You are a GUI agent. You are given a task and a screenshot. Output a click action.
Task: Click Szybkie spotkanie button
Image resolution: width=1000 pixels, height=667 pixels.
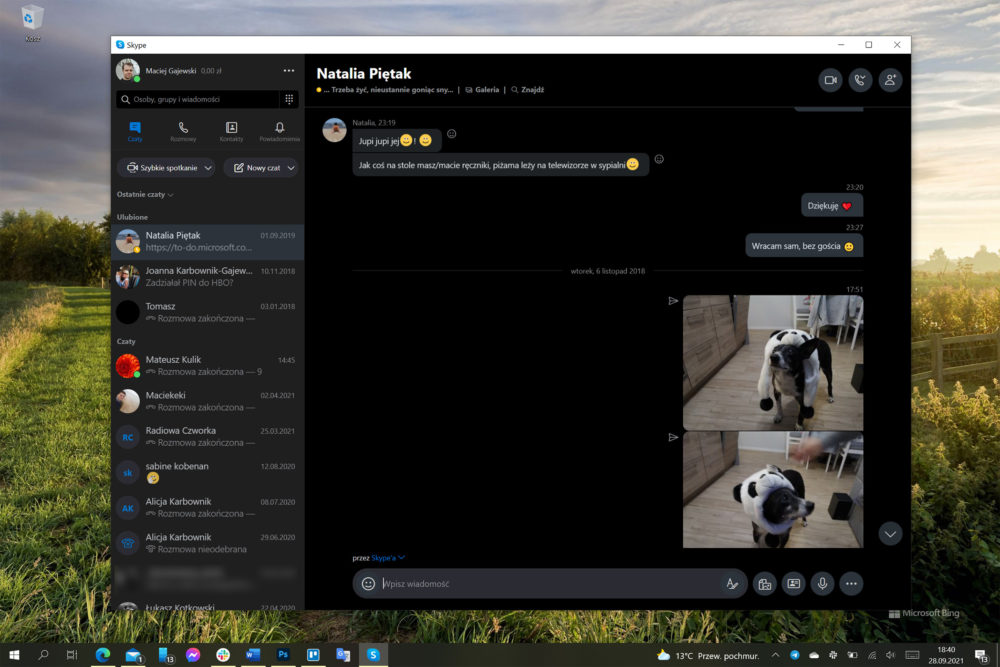point(163,168)
